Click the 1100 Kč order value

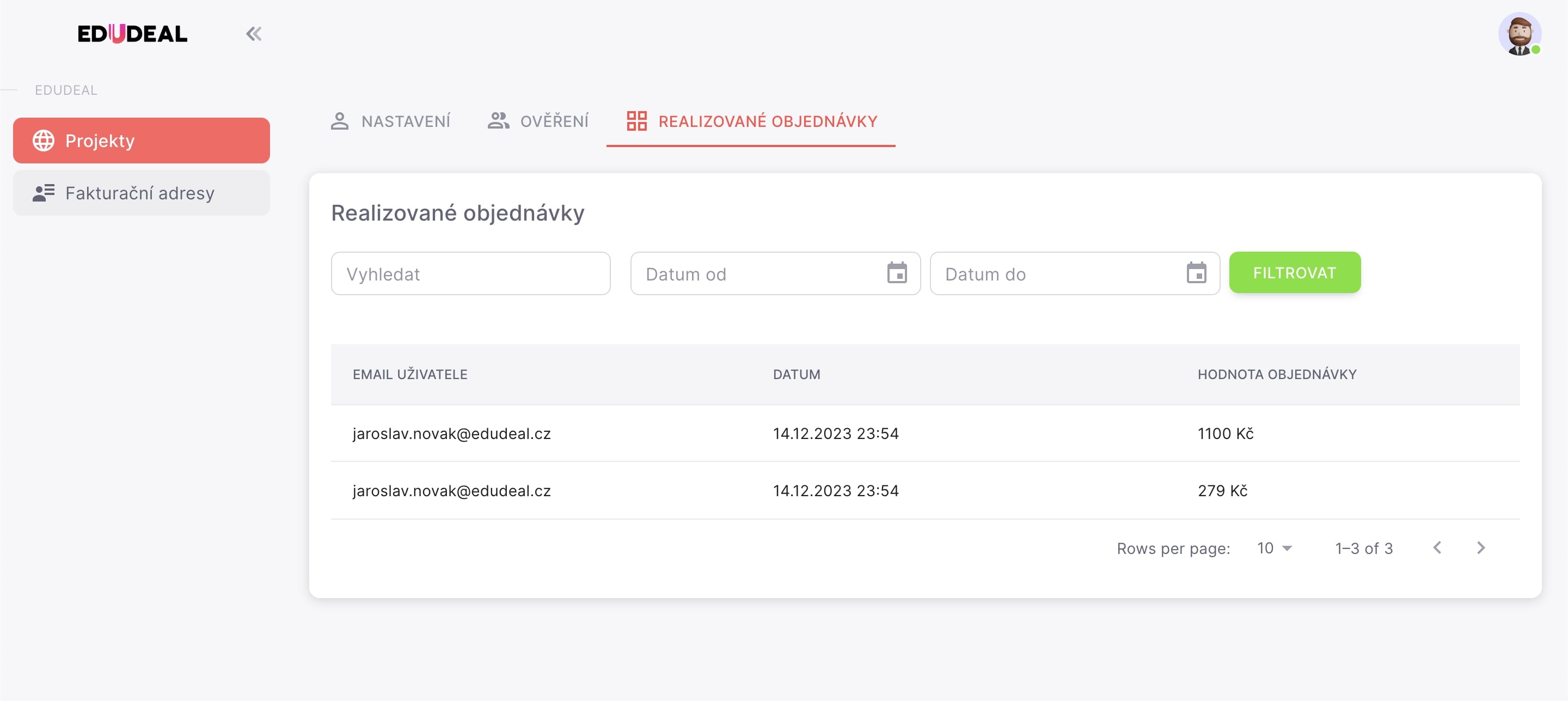click(1226, 434)
